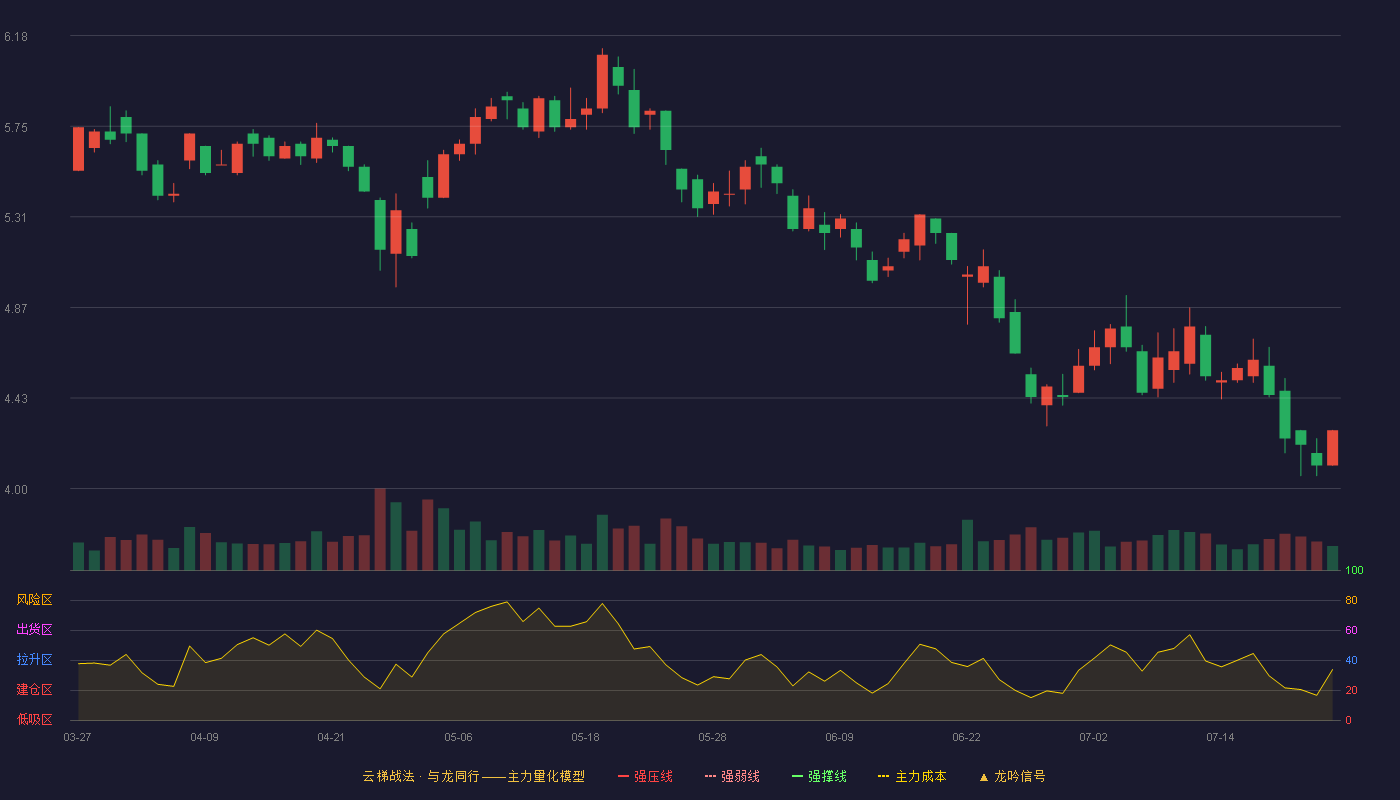Click the final red candlestick at chart end
The height and width of the screenshot is (800, 1400).
[1332, 448]
